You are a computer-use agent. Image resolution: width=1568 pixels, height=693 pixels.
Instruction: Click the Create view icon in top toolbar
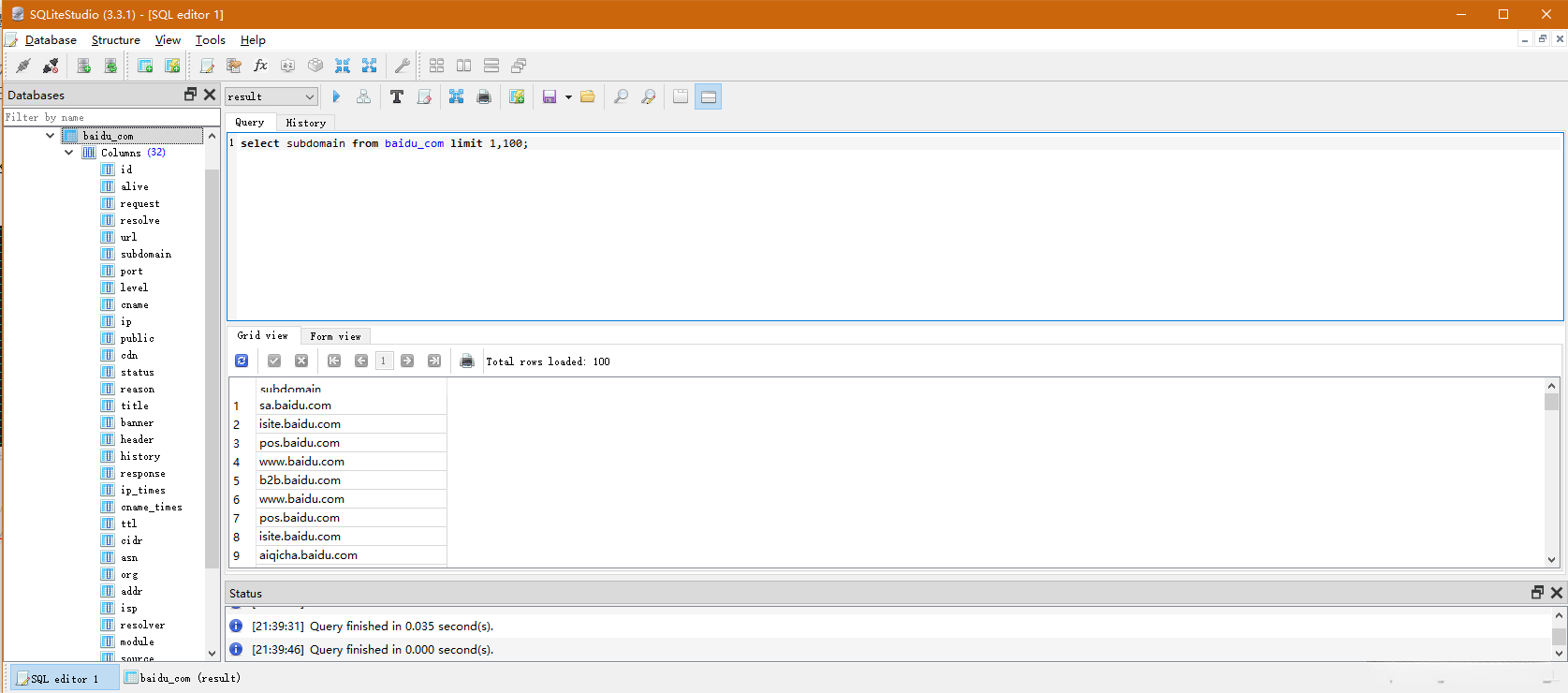click(172, 66)
